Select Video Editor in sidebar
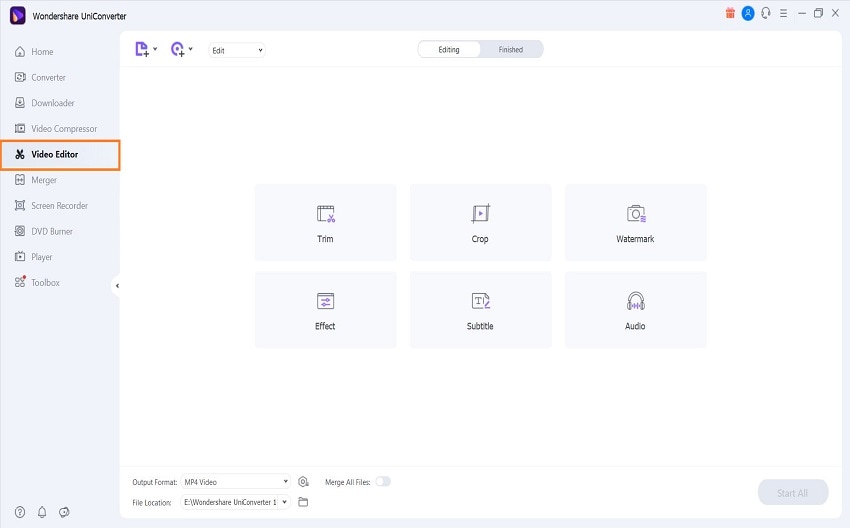The image size is (850, 528). click(60, 154)
